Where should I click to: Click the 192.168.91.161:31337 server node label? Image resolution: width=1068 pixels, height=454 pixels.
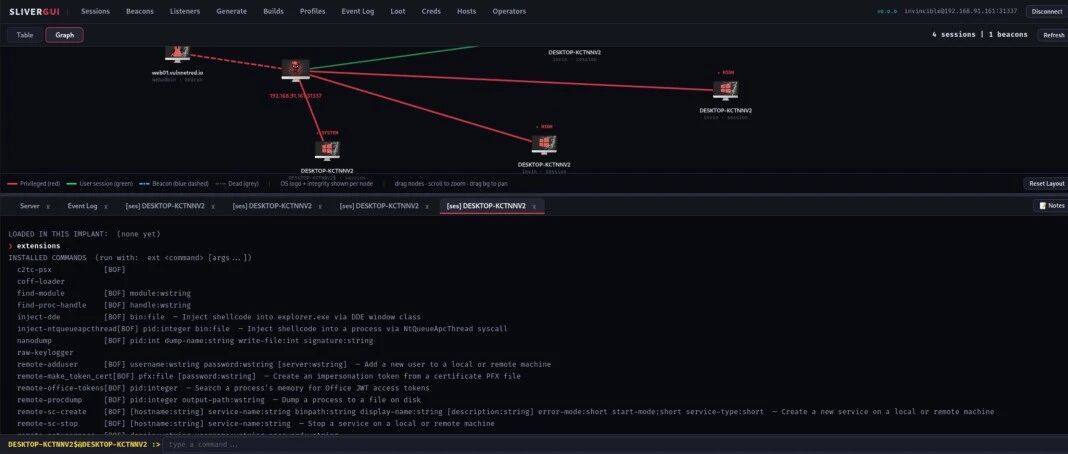click(x=296, y=96)
